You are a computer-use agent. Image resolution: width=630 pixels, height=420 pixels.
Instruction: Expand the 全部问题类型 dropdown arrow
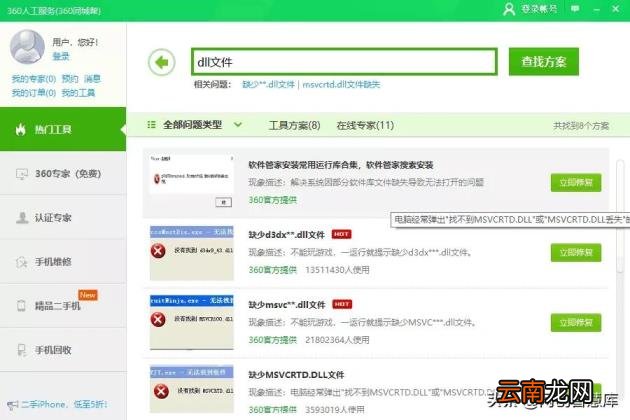[x=238, y=125]
